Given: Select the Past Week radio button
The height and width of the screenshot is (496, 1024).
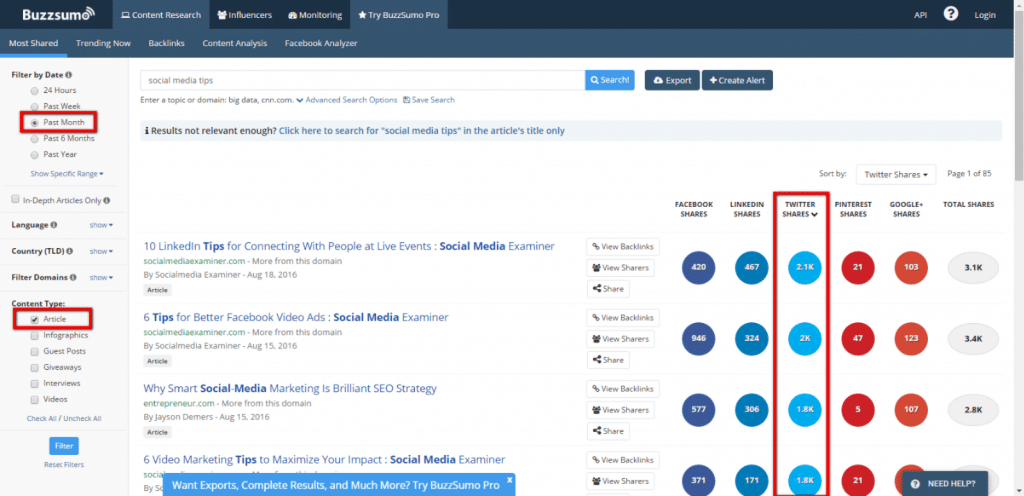Looking at the screenshot, I should pos(35,106).
